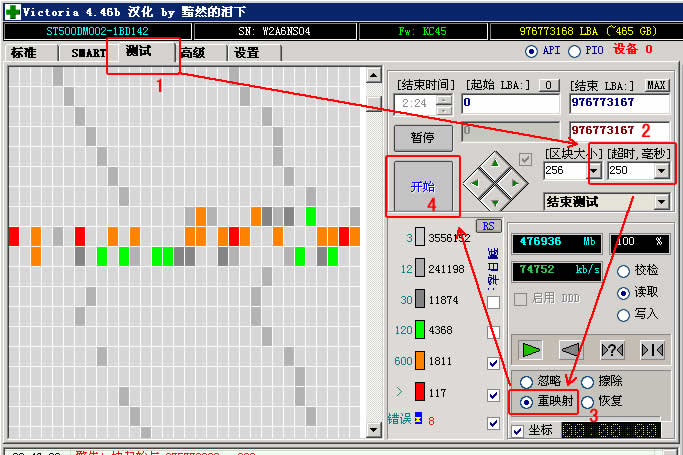Click the 开始 start button

423,186
